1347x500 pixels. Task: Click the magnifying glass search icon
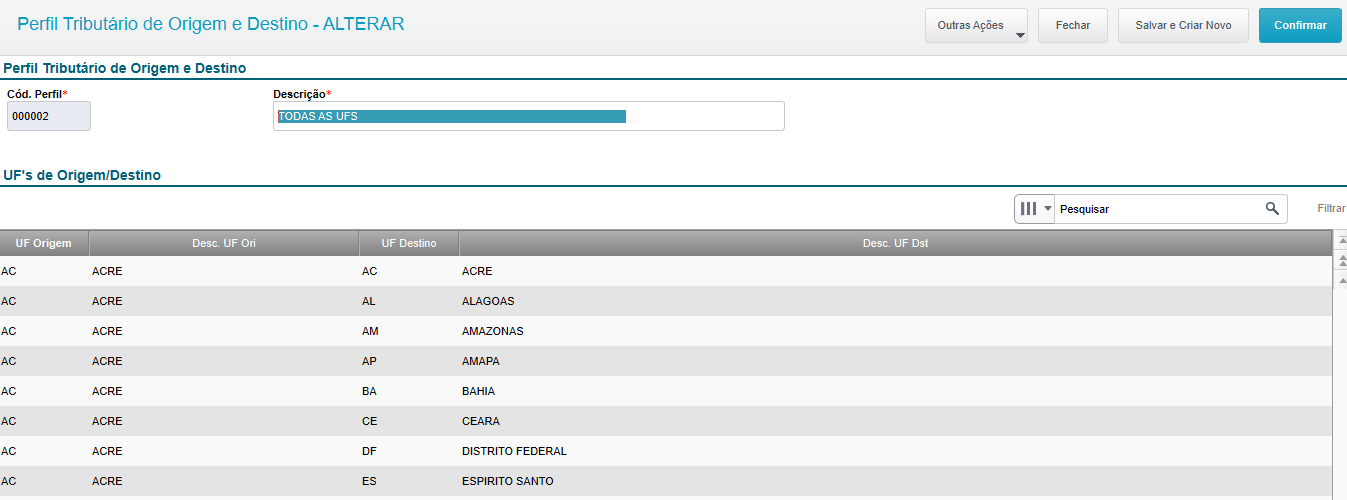point(1272,208)
